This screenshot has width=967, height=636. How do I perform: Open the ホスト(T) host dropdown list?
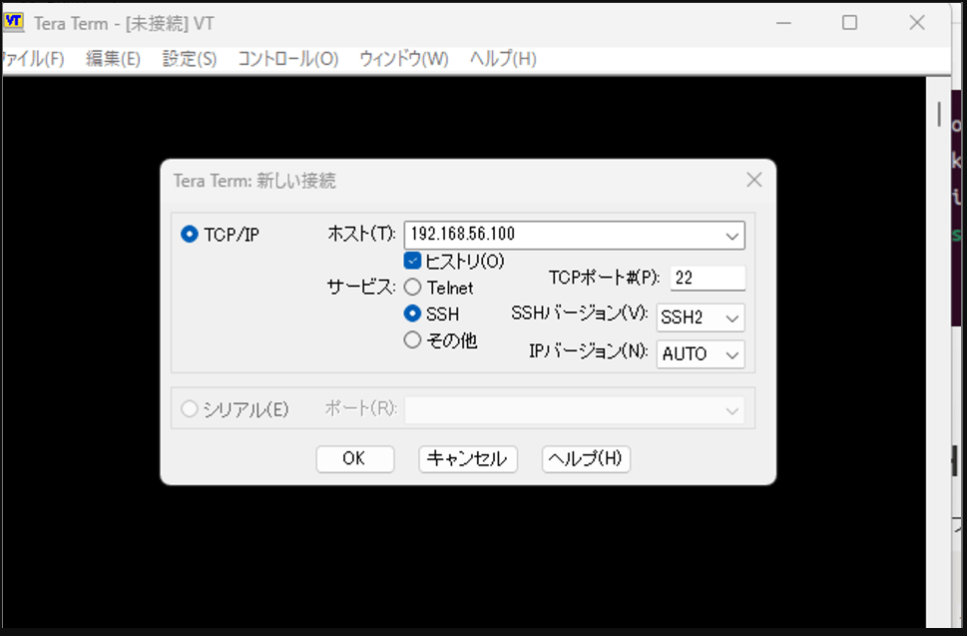[732, 236]
